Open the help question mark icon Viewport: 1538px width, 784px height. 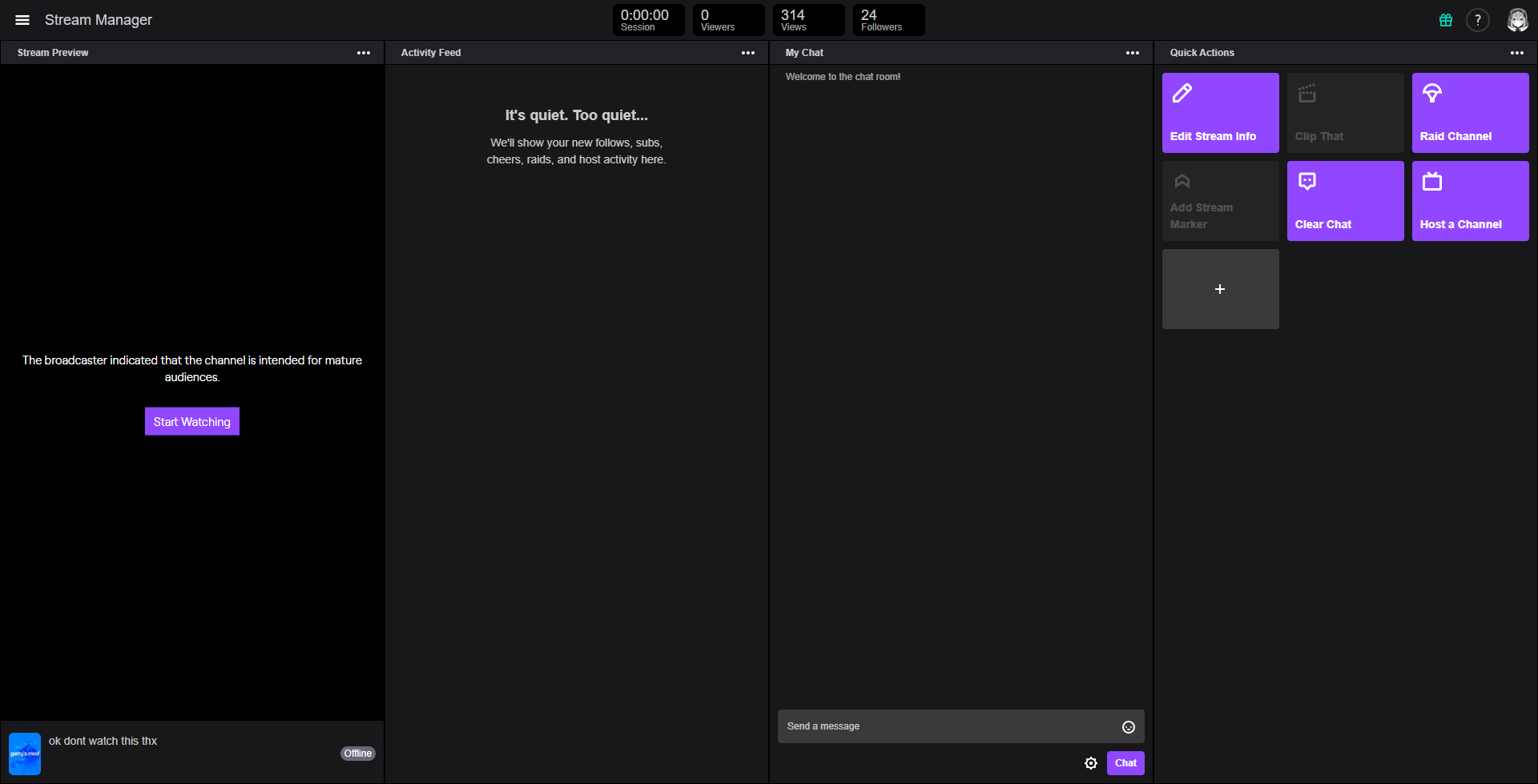(x=1478, y=20)
